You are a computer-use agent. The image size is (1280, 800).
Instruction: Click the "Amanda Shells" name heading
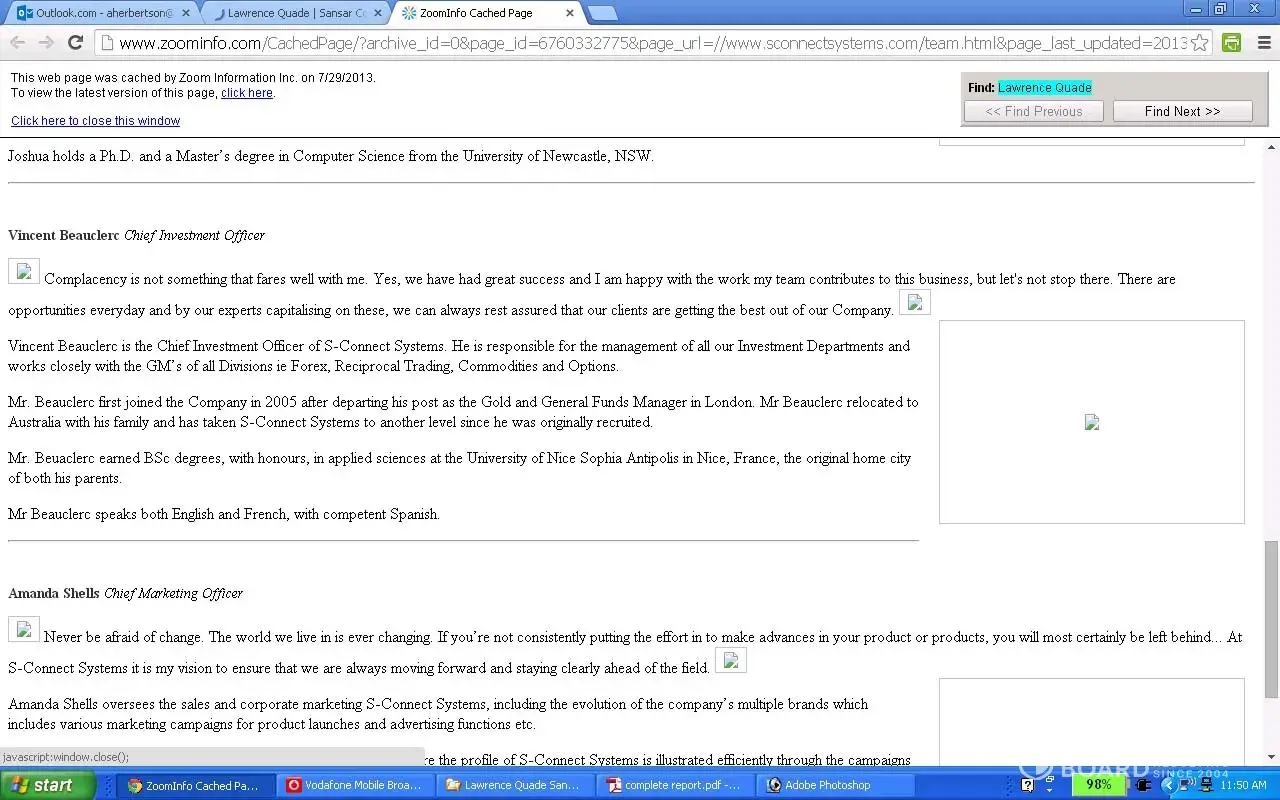(54, 594)
